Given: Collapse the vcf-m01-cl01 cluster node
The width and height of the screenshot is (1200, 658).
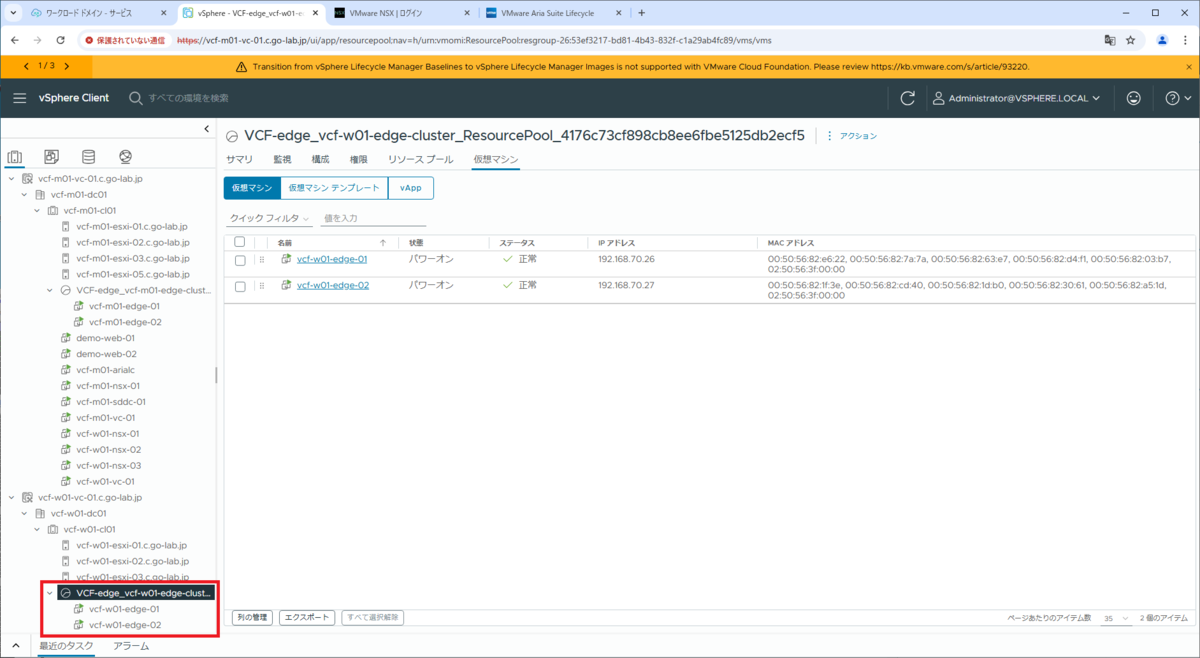Looking at the screenshot, I should pyautogui.click(x=37, y=210).
